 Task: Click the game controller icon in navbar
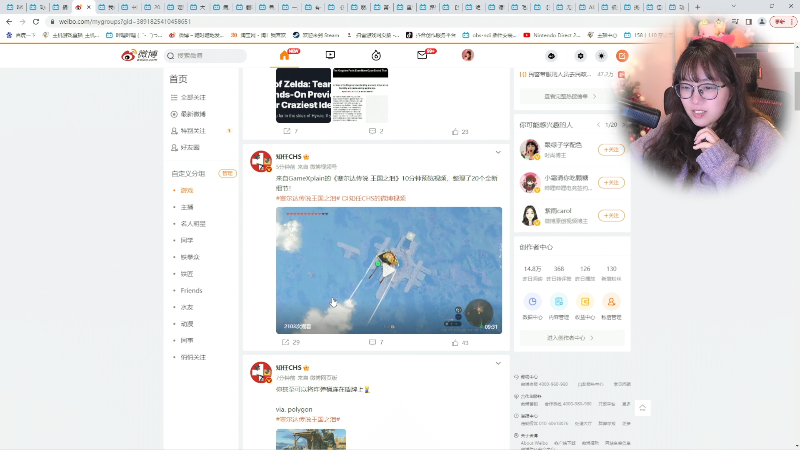551,56
